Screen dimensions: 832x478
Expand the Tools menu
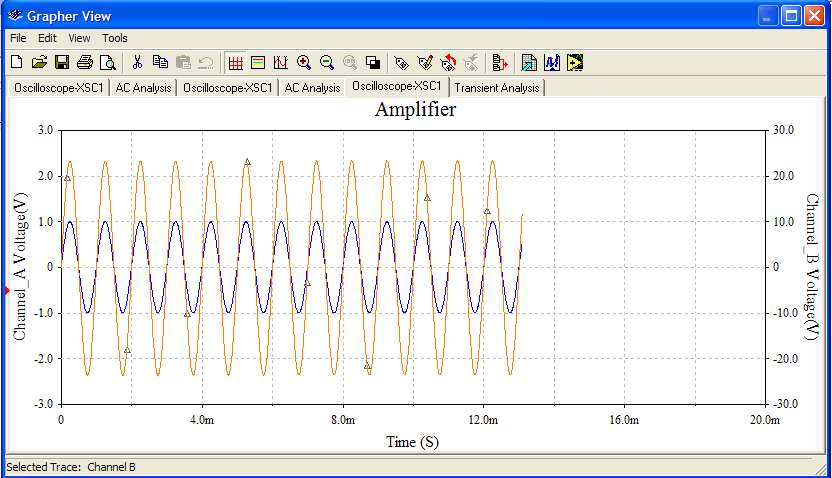[115, 38]
